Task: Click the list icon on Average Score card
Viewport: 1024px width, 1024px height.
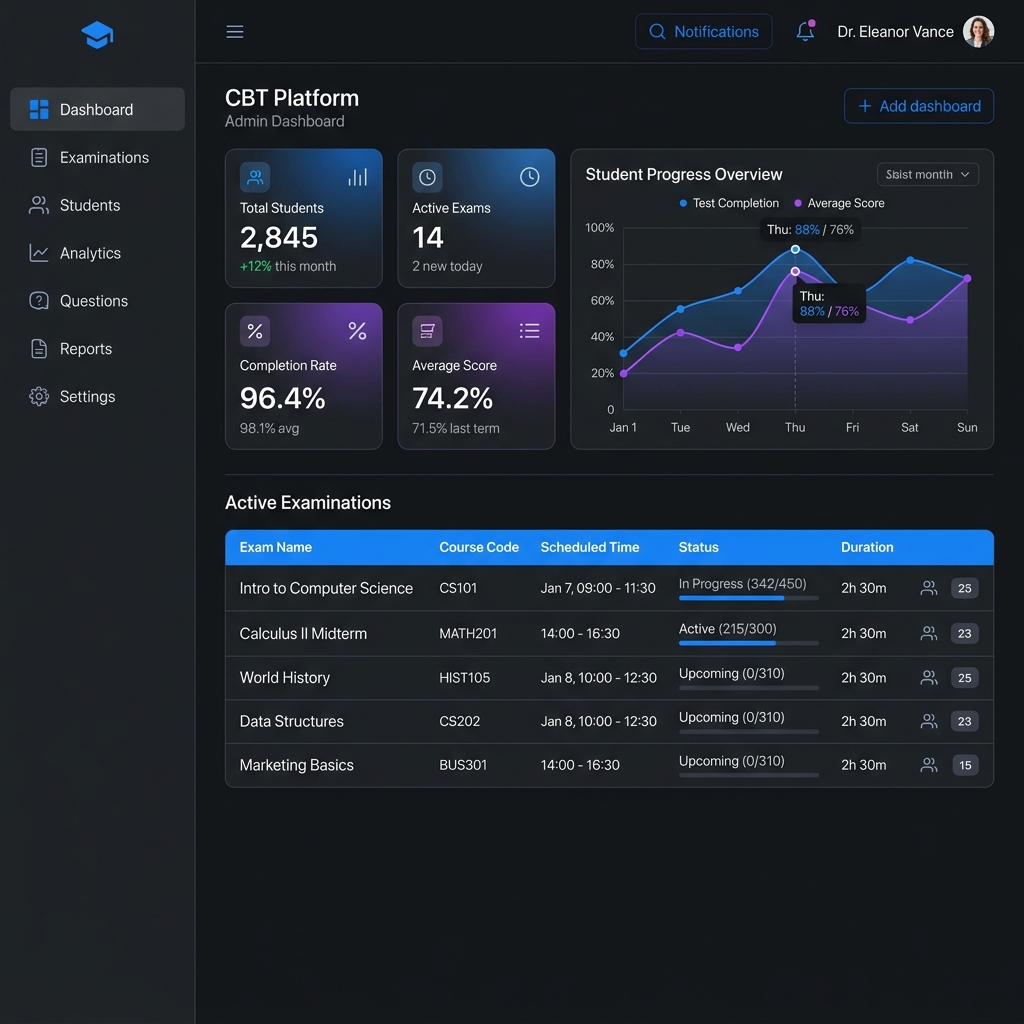Action: click(530, 331)
